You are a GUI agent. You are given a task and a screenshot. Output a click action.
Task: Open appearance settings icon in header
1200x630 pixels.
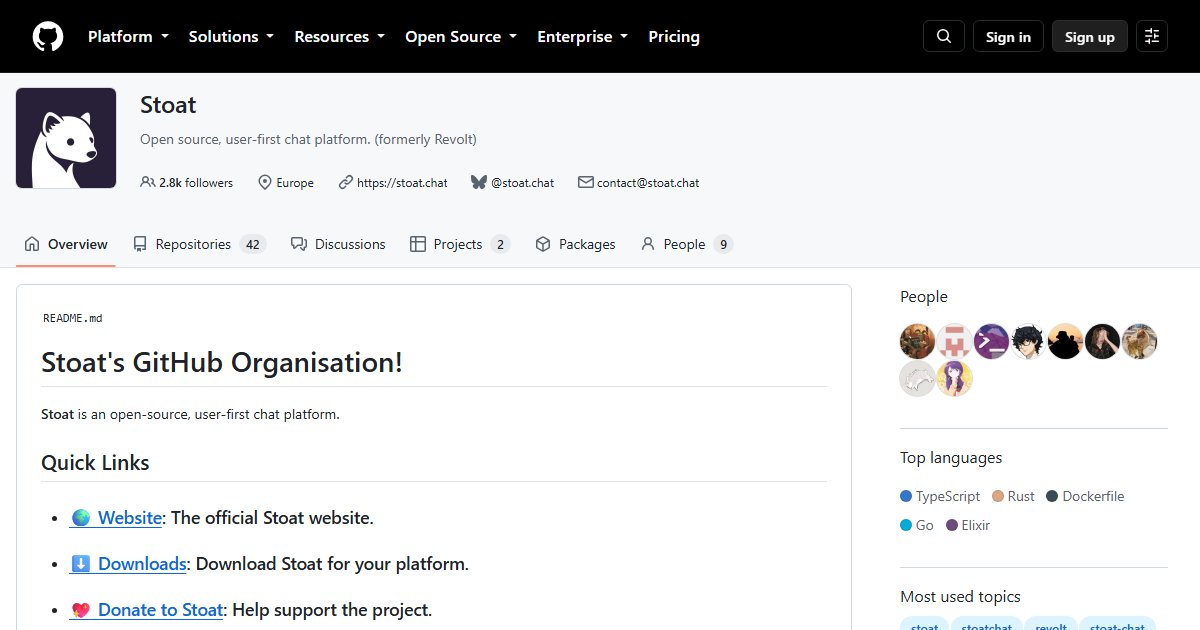point(1152,36)
